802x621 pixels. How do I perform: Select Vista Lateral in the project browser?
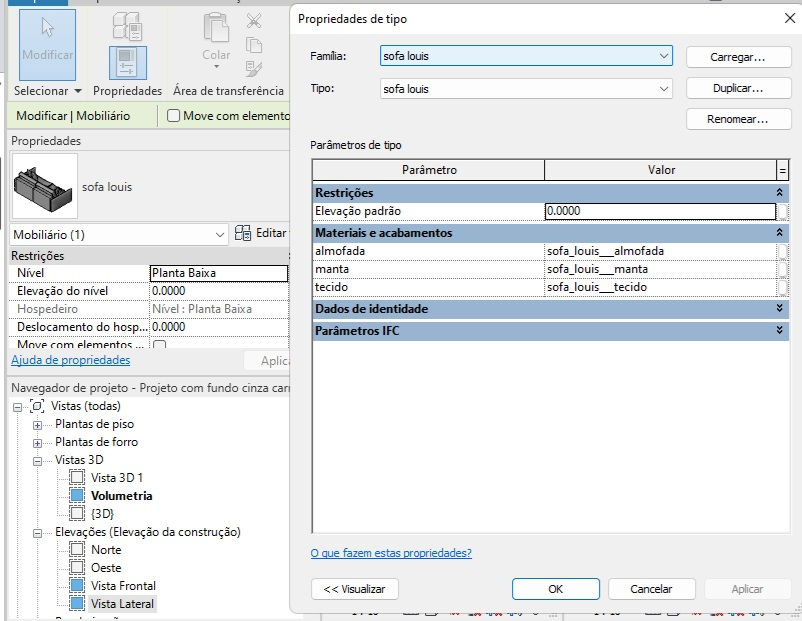pyautogui.click(x=122, y=604)
